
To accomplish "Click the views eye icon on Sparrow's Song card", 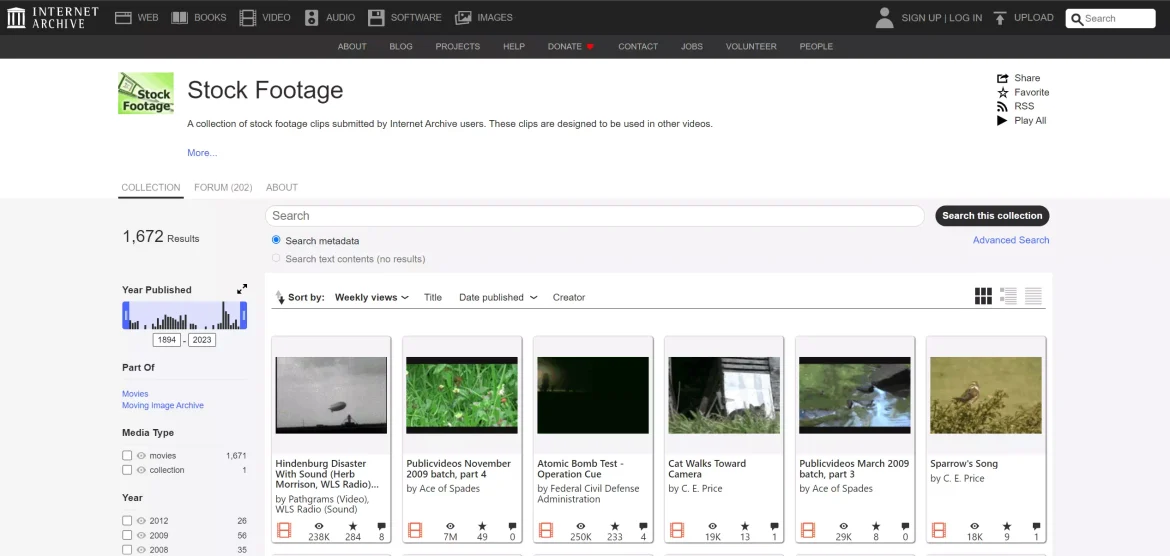I will 974,526.
